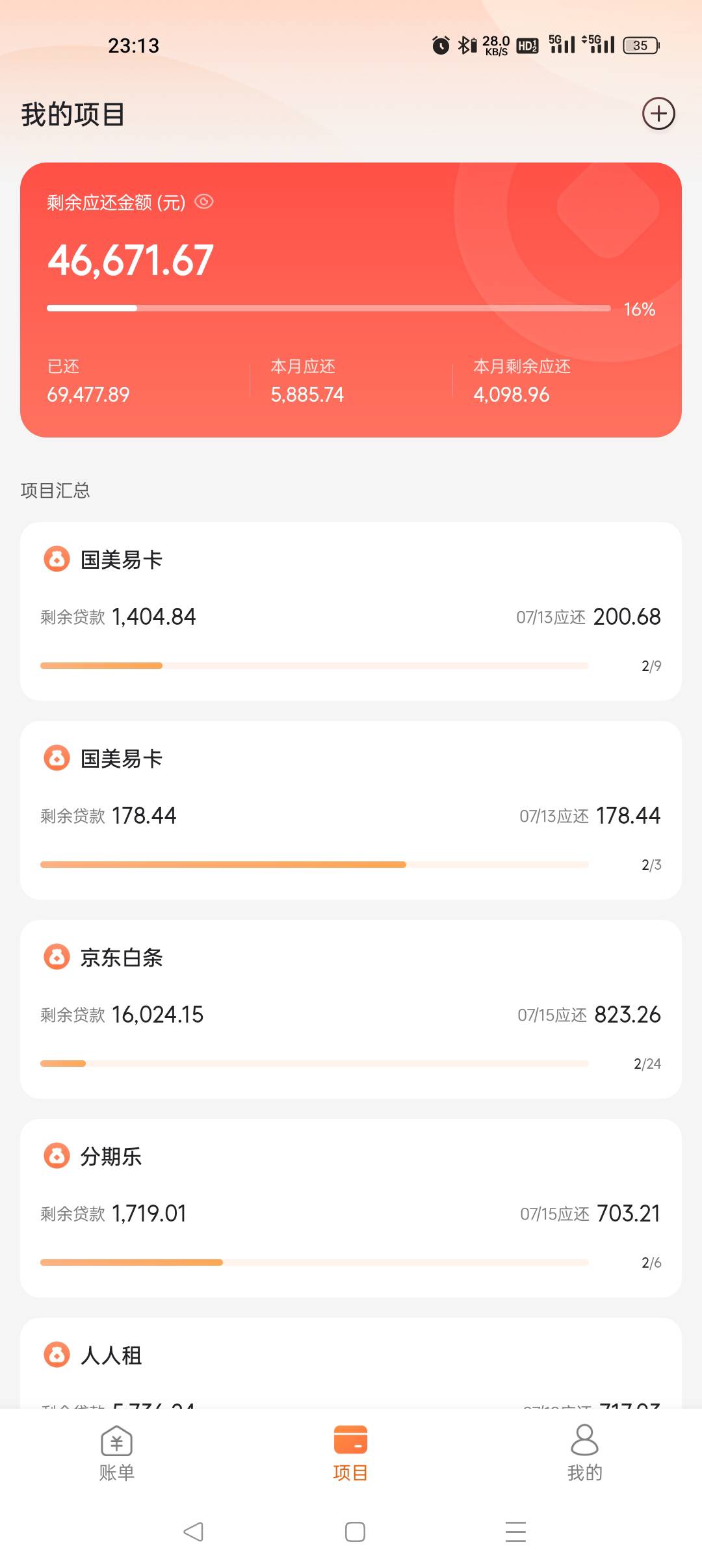702x1568 pixels.
Task: Tap the battery indicator in status bar
Action: coord(642,46)
